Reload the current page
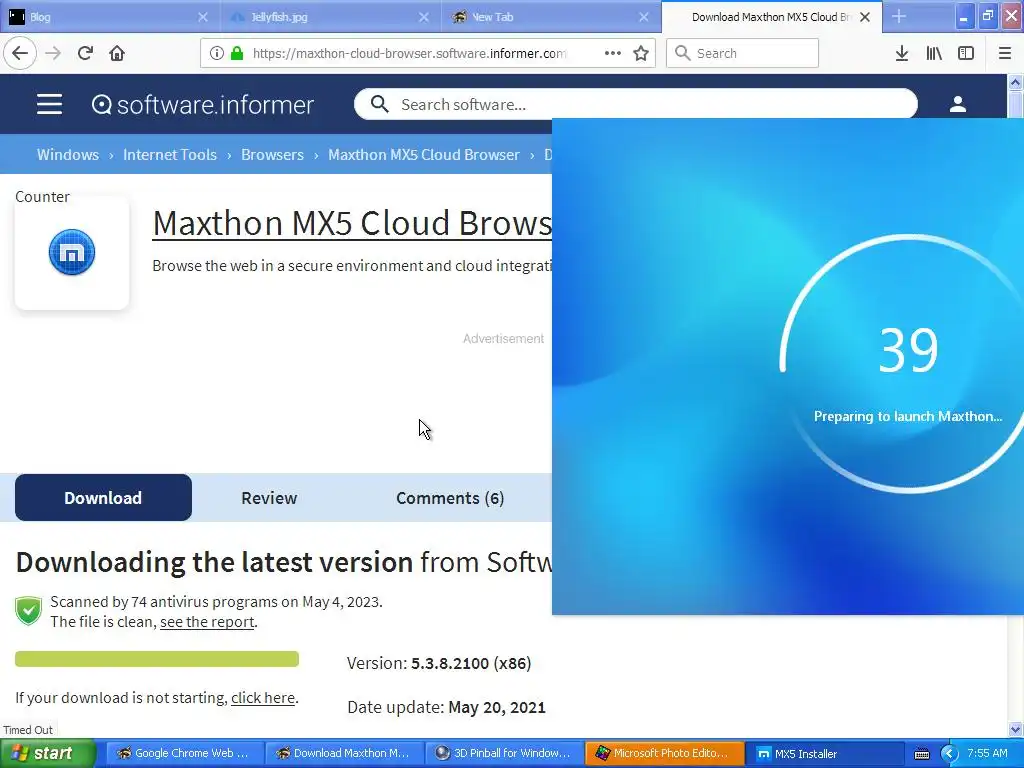The image size is (1024, 768). pos(85,53)
